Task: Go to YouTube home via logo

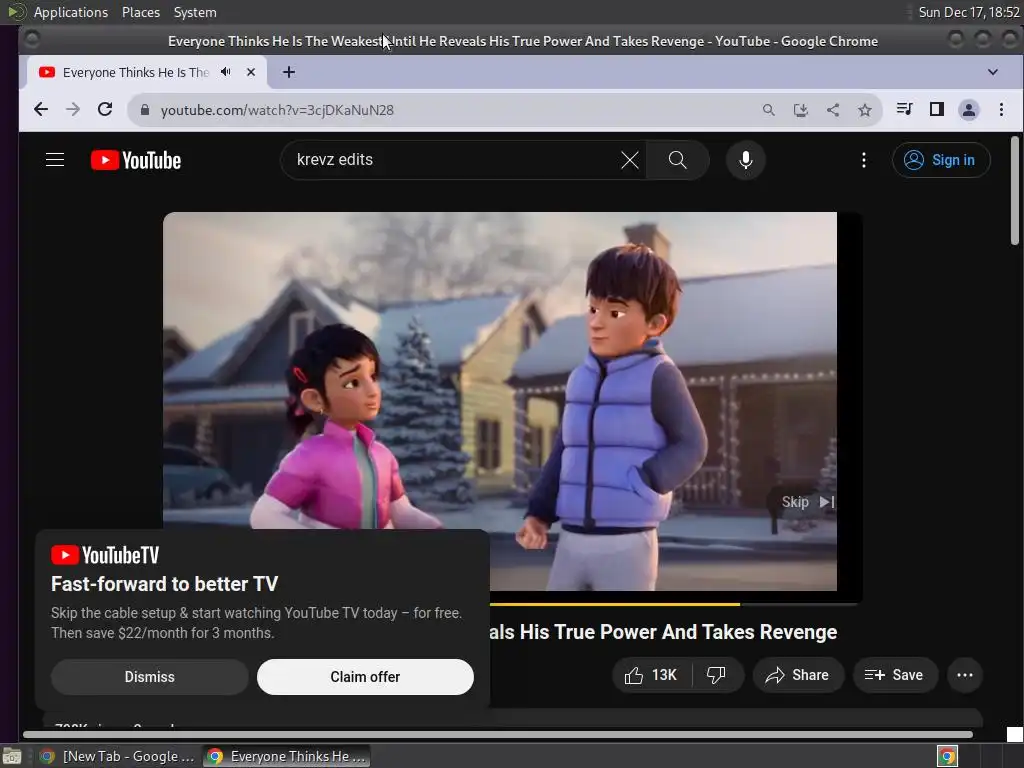Action: [x=136, y=160]
